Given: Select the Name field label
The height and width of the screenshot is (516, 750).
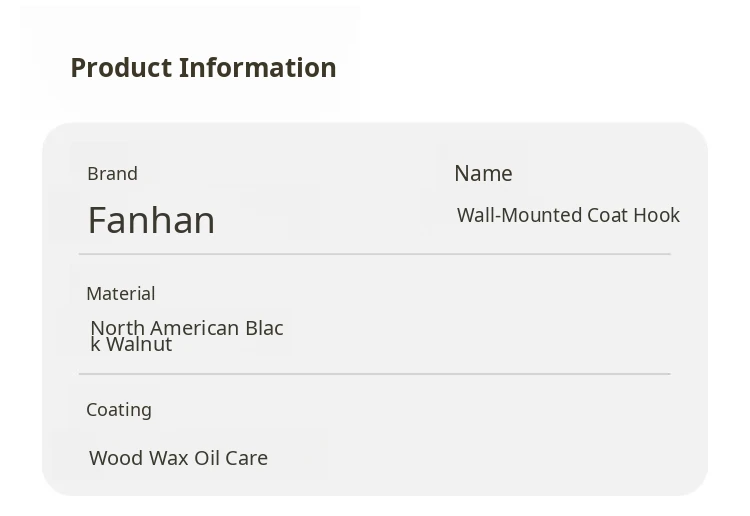Looking at the screenshot, I should coord(483,173).
